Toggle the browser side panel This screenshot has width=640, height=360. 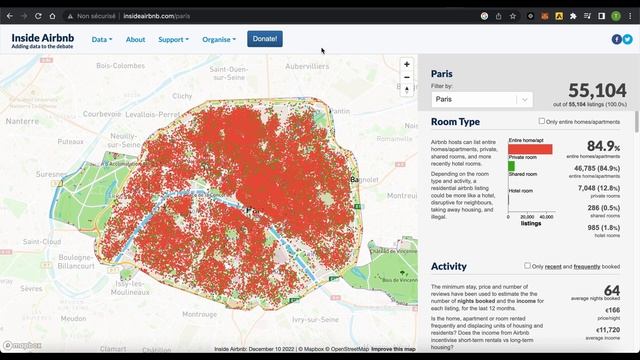tap(602, 16)
